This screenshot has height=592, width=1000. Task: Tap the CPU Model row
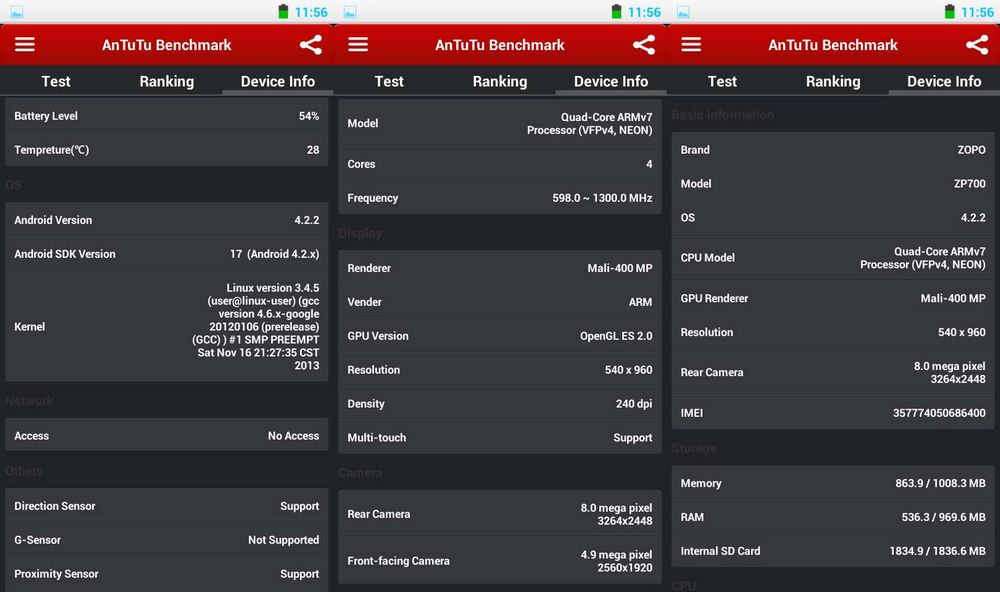click(x=833, y=258)
